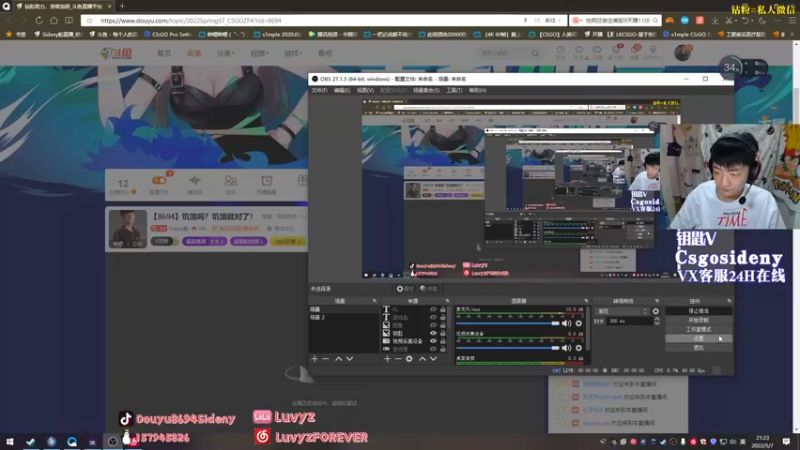Remove selected scene with minus icon in OBS
This screenshot has height=450, width=800.
326,359
